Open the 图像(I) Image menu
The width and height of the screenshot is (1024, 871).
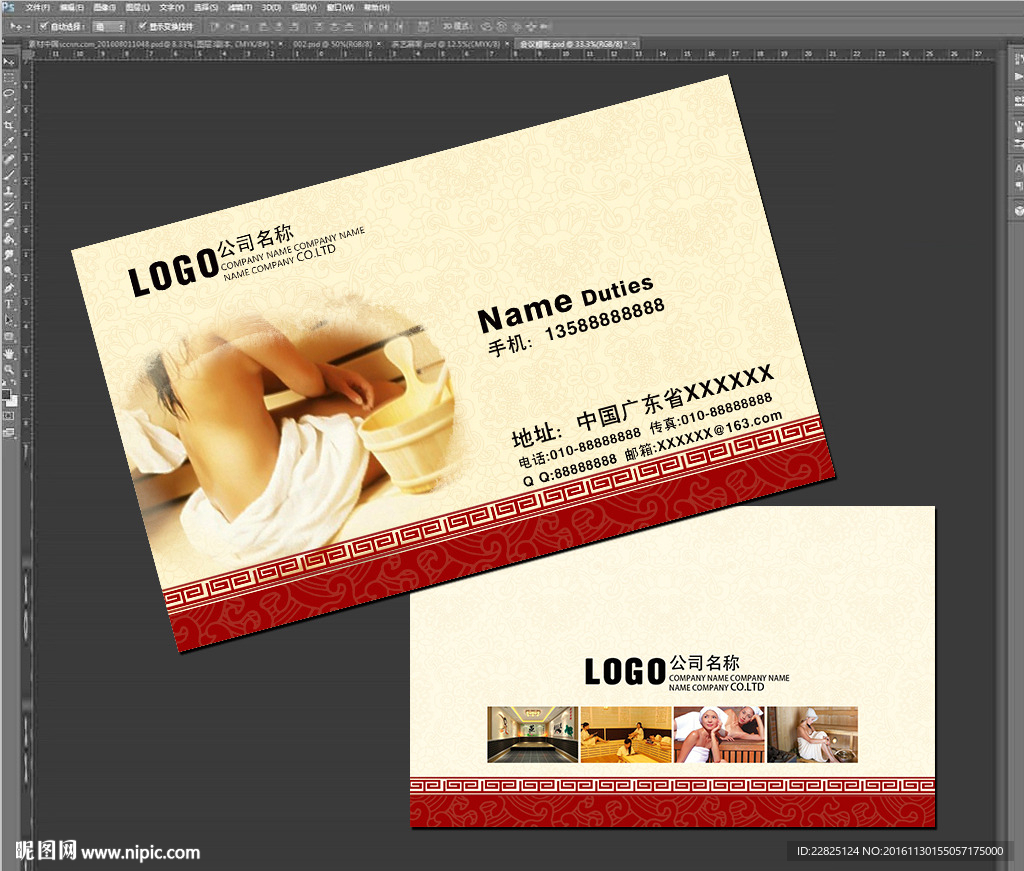[104, 8]
